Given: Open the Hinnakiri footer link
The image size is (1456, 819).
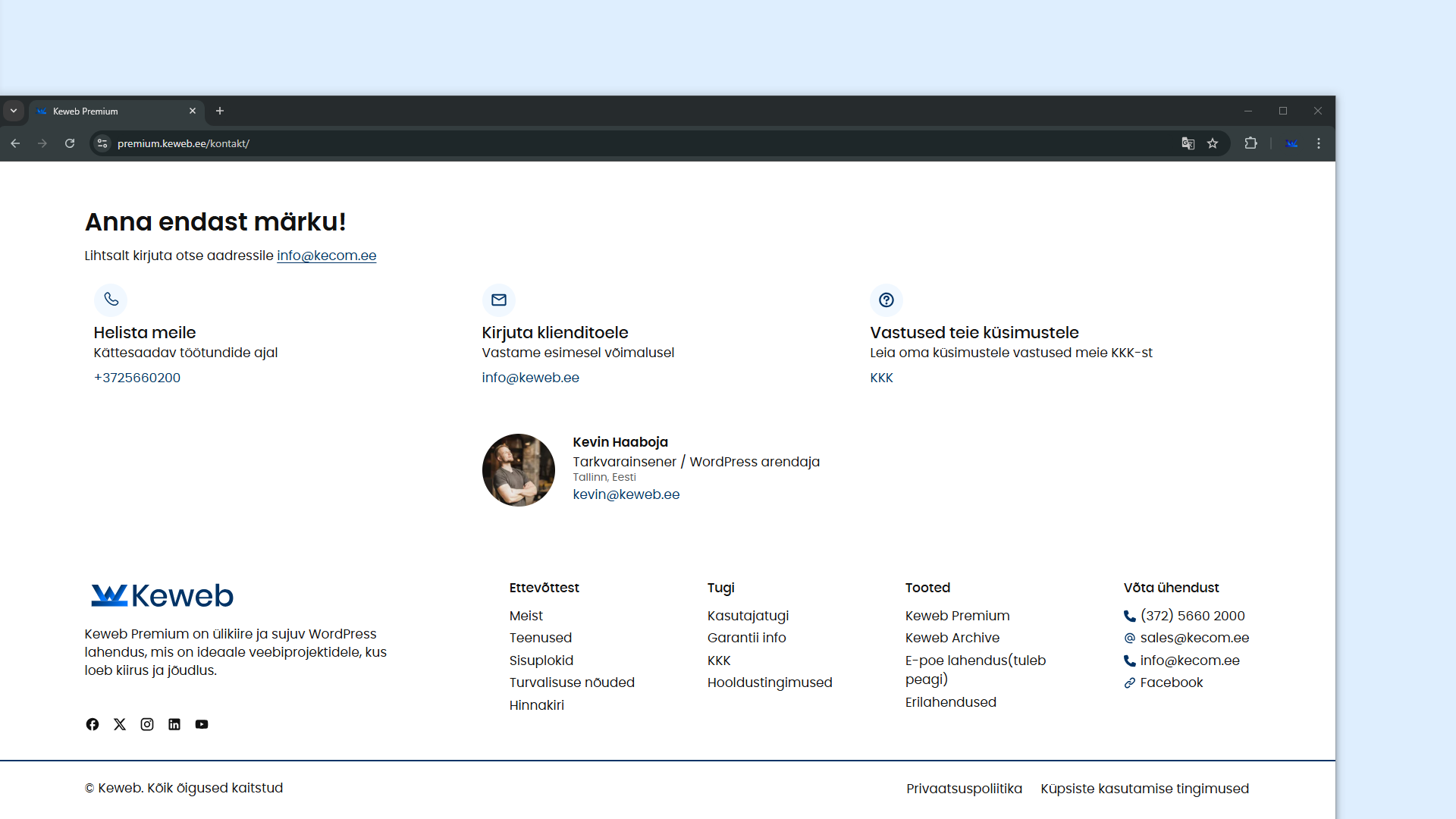Looking at the screenshot, I should click(537, 705).
